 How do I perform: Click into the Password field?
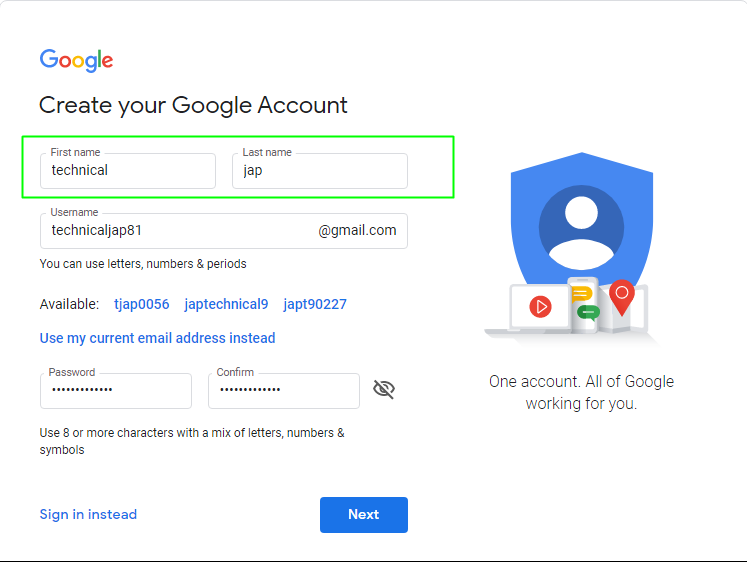116,391
